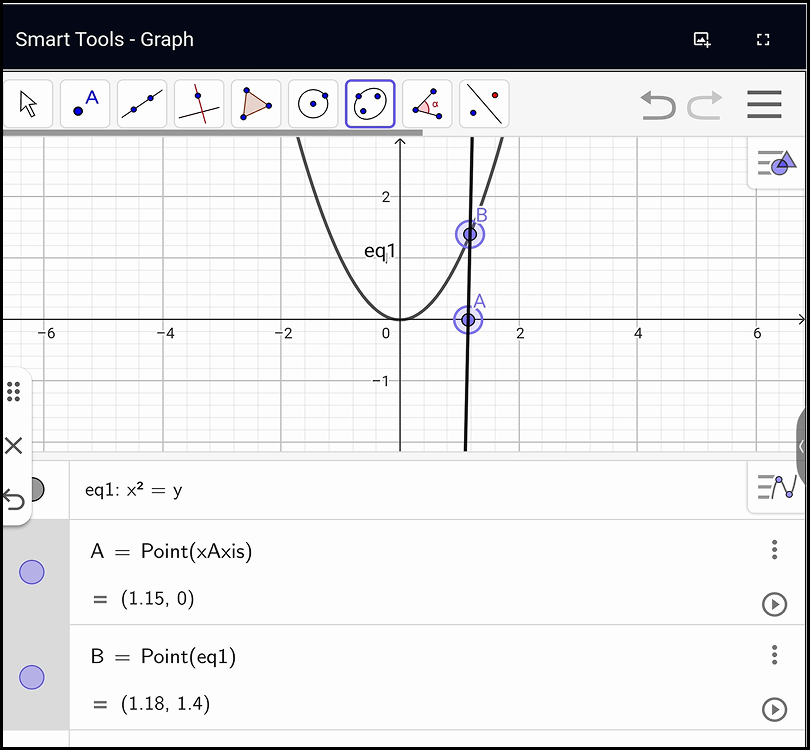Select the Angle measurement tool
Image resolution: width=810 pixels, height=750 pixels.
[427, 103]
